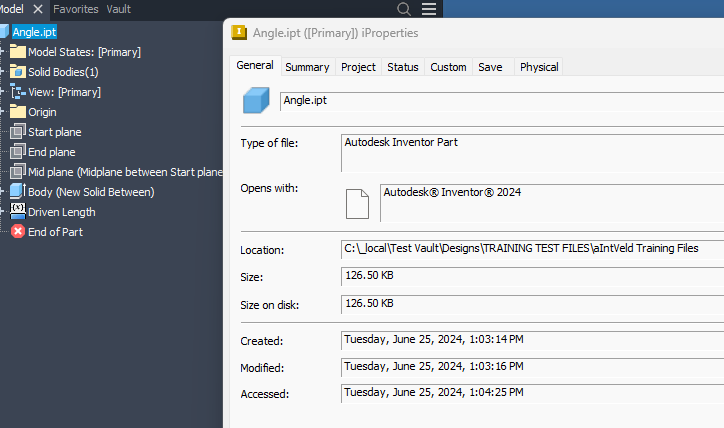Viewport: 724px width, 428px height.
Task: Click the Model States folder icon
Action: coord(18,51)
